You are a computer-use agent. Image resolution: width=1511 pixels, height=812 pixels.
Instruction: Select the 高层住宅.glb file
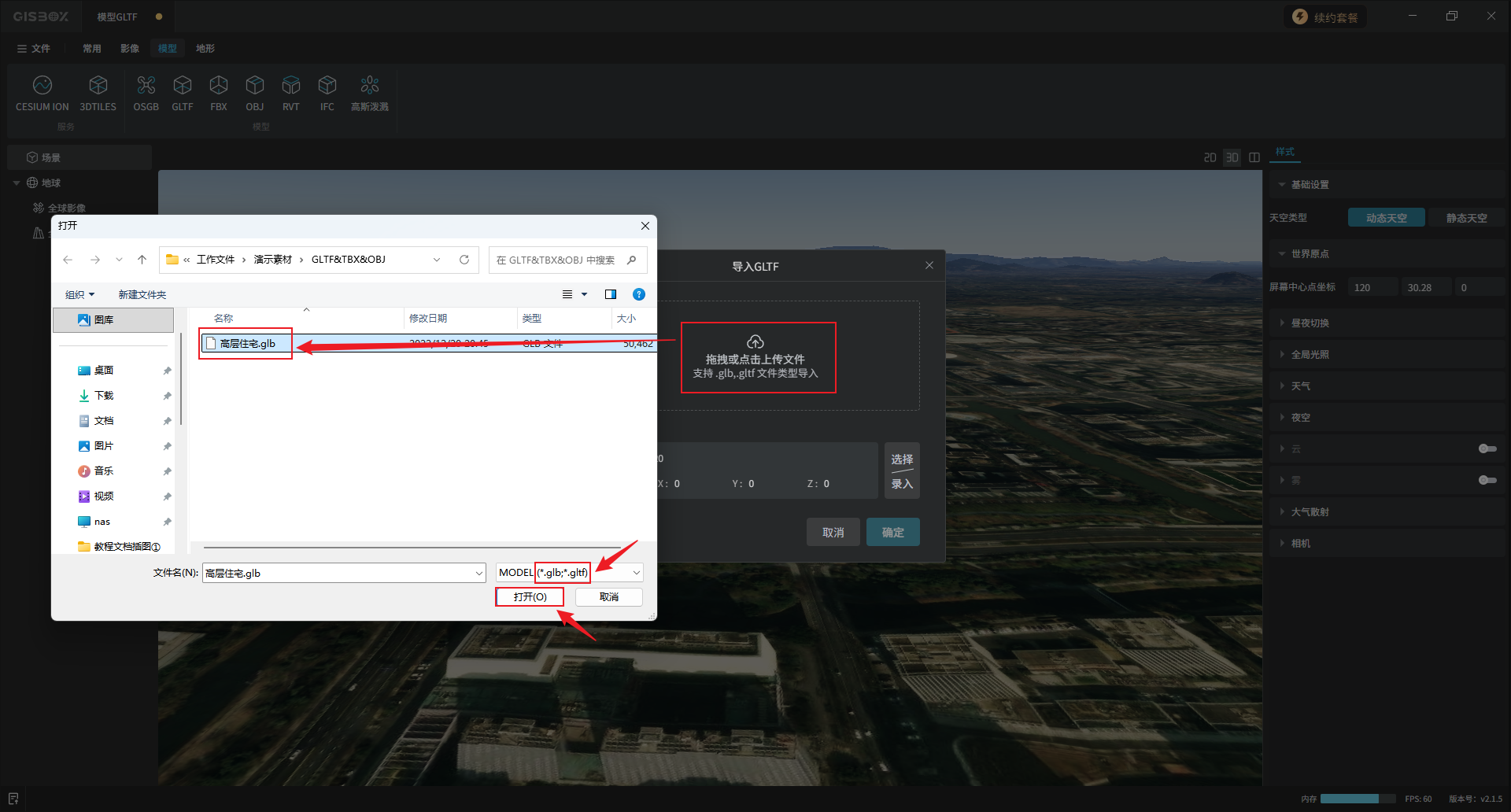coord(247,344)
